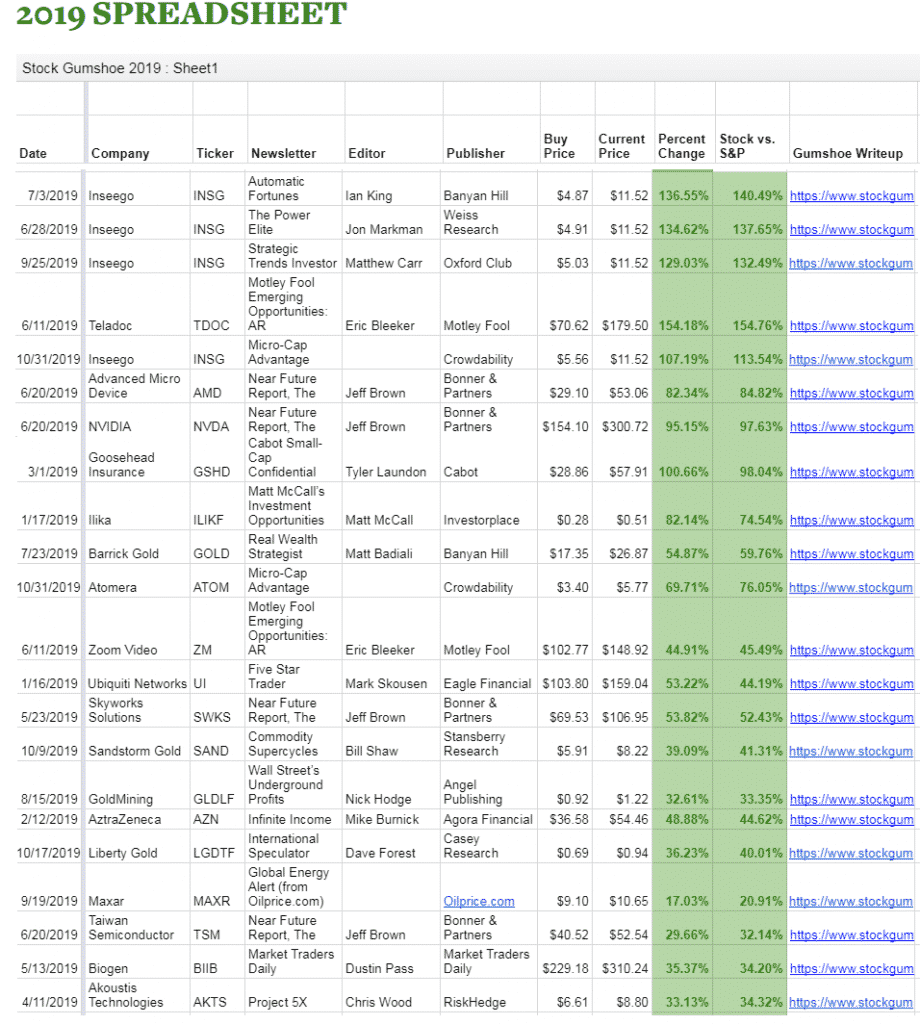Click the Current Price column header

[x=621, y=146]
